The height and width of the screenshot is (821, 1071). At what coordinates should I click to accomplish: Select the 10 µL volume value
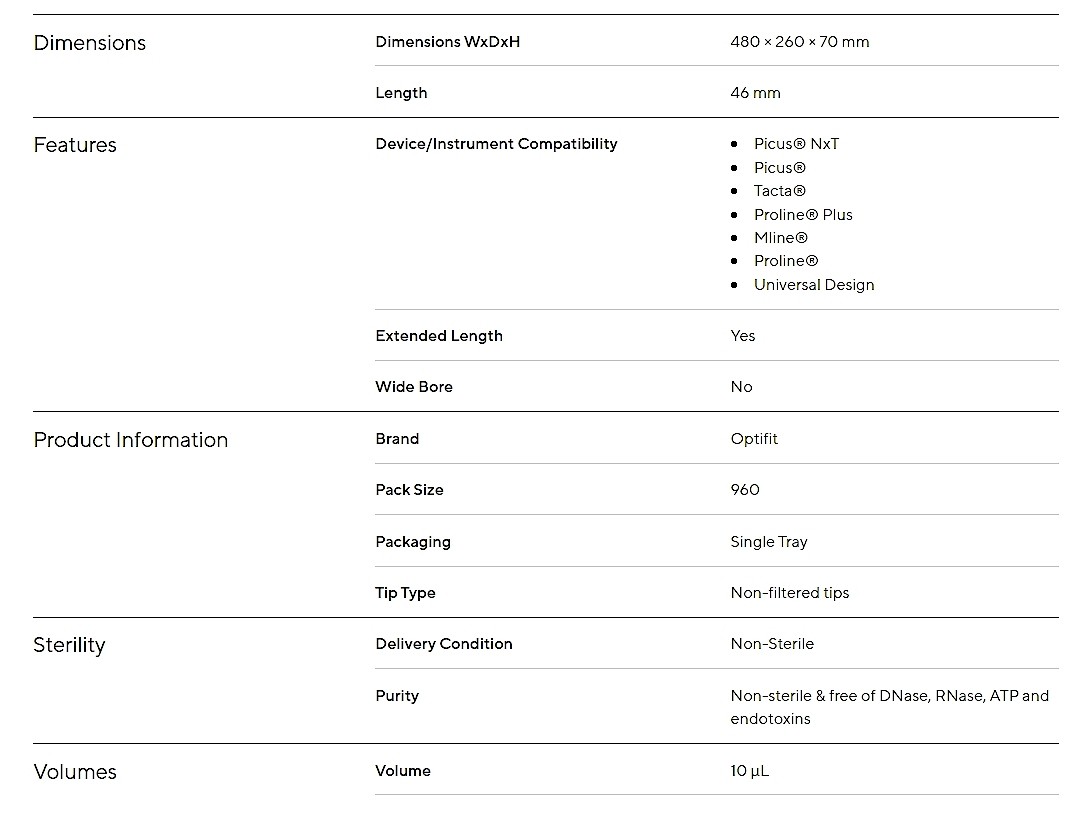coord(749,771)
